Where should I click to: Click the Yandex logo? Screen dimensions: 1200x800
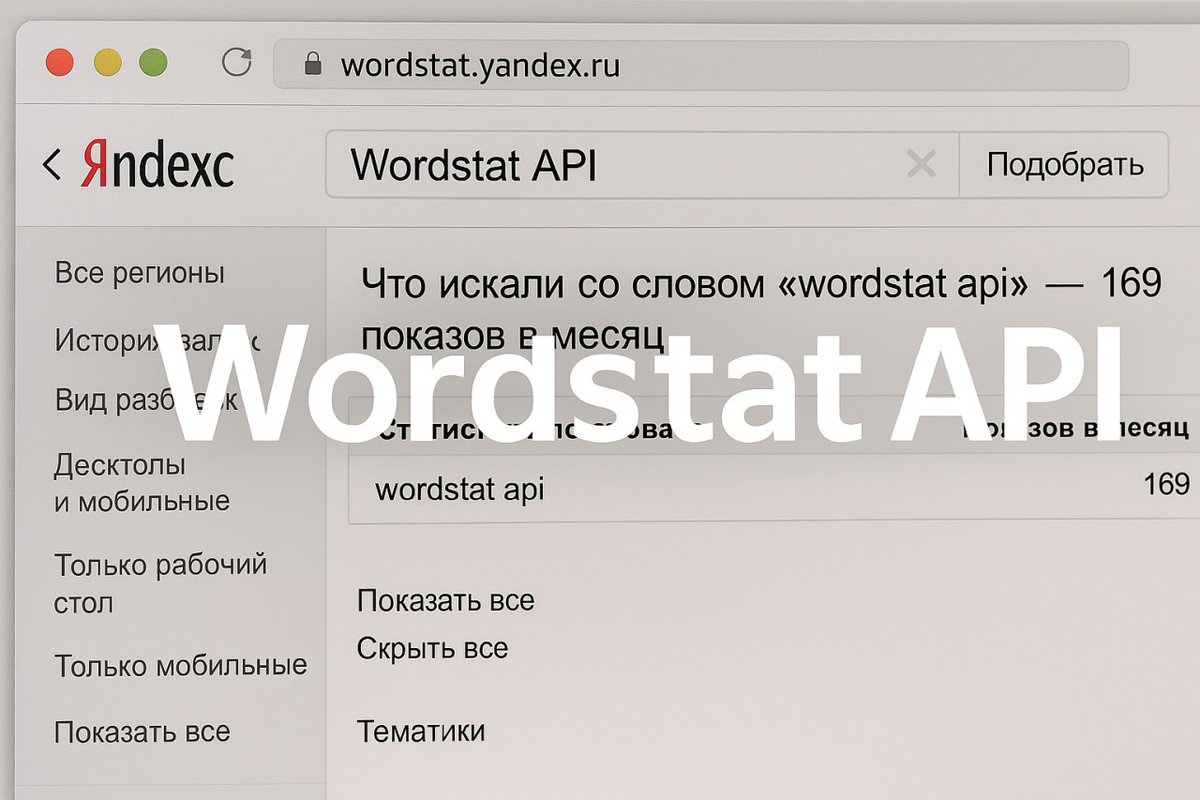(x=157, y=164)
